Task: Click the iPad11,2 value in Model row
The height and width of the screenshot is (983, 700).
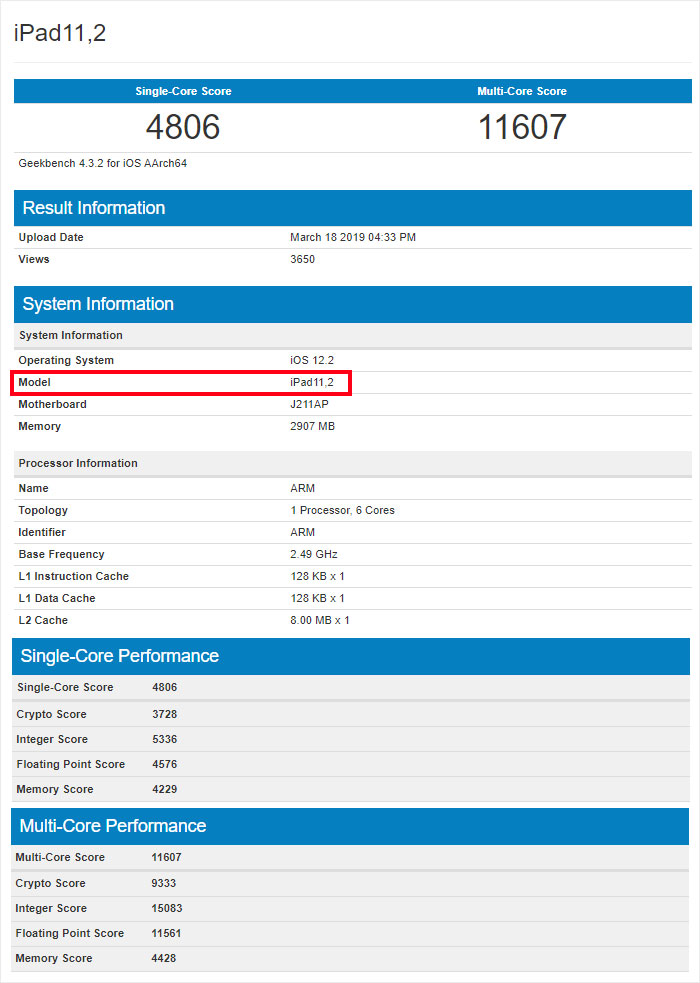Action: pyautogui.click(x=311, y=382)
